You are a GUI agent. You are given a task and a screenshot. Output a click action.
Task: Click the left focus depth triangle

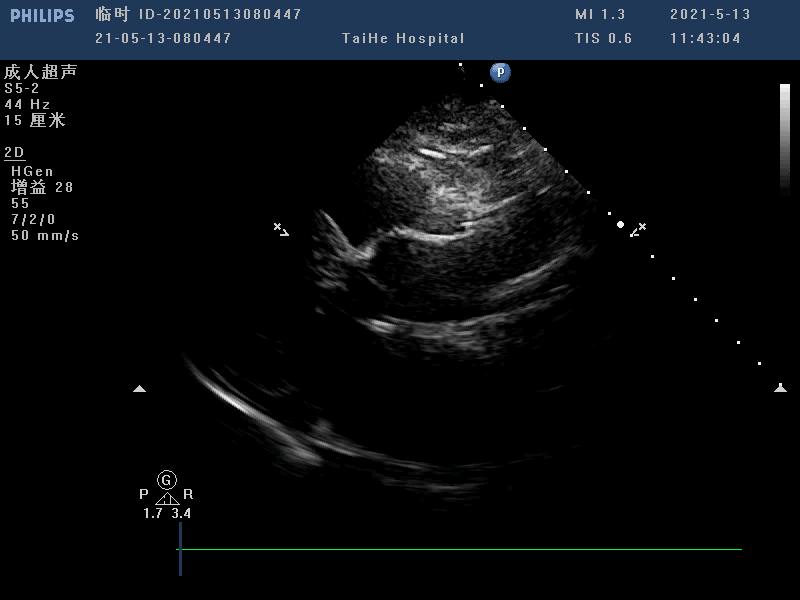pyautogui.click(x=139, y=389)
